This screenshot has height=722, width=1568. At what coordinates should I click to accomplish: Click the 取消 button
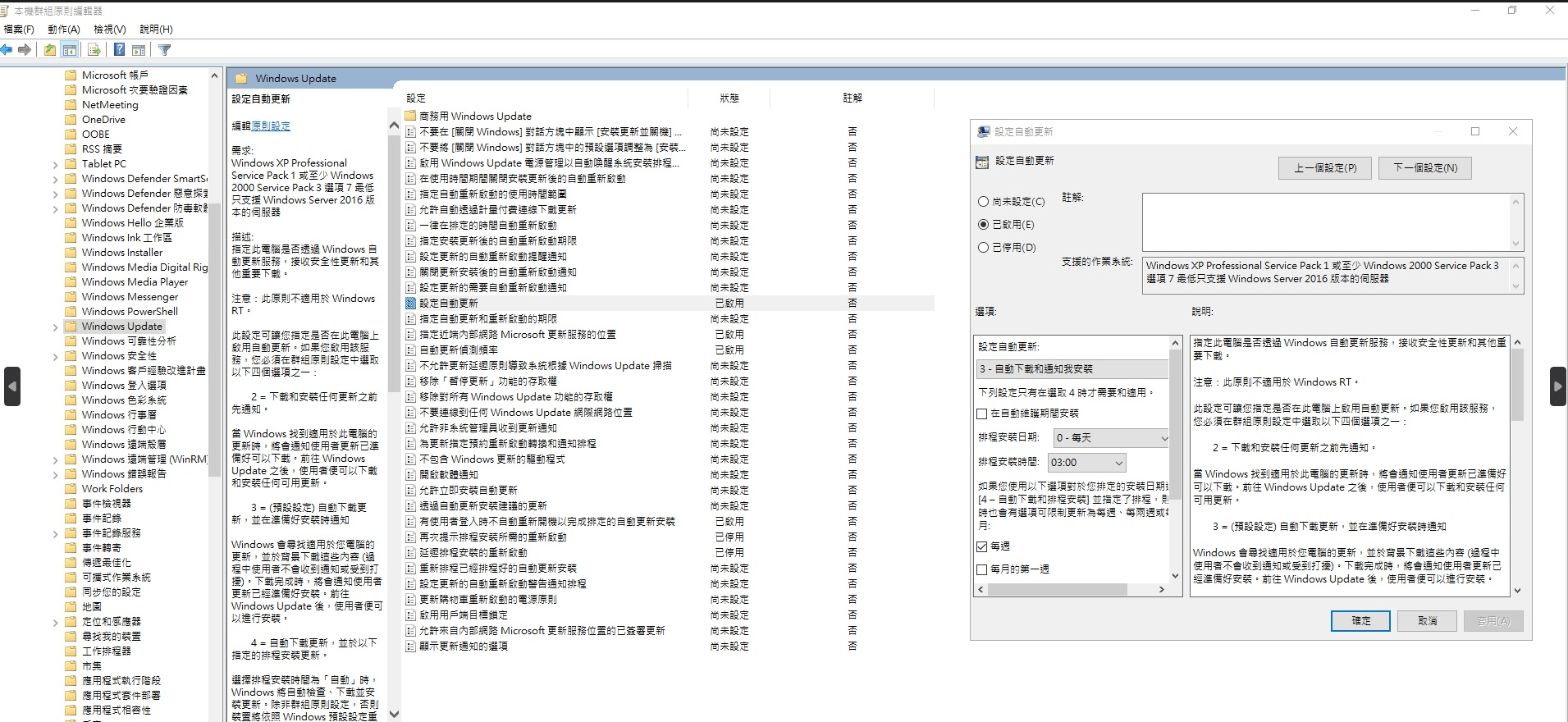pyautogui.click(x=1427, y=621)
